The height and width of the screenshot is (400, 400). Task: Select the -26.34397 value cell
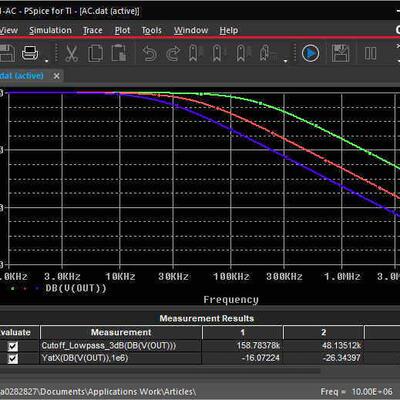[324, 358]
